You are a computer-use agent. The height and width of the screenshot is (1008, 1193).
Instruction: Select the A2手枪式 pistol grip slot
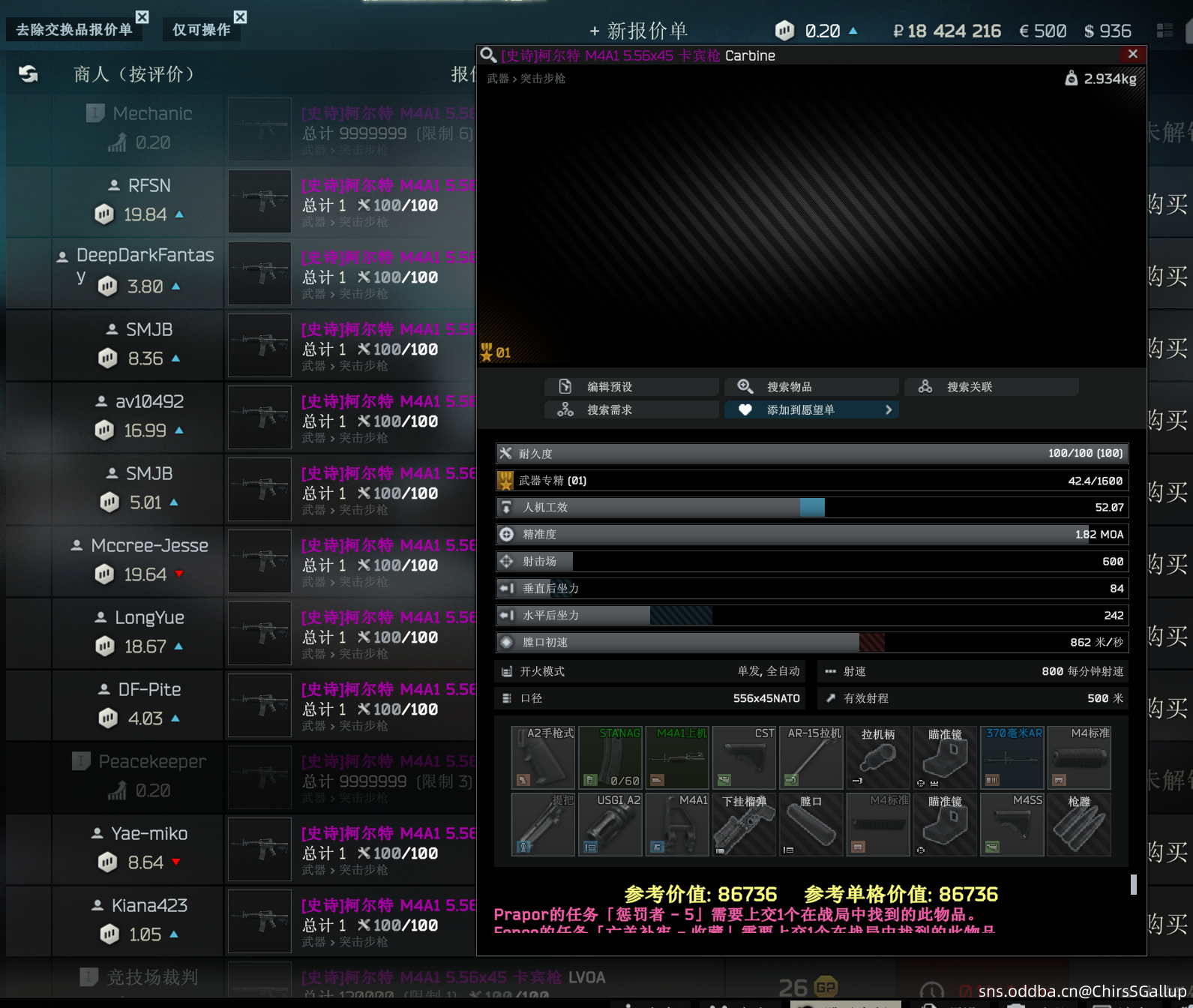click(543, 757)
